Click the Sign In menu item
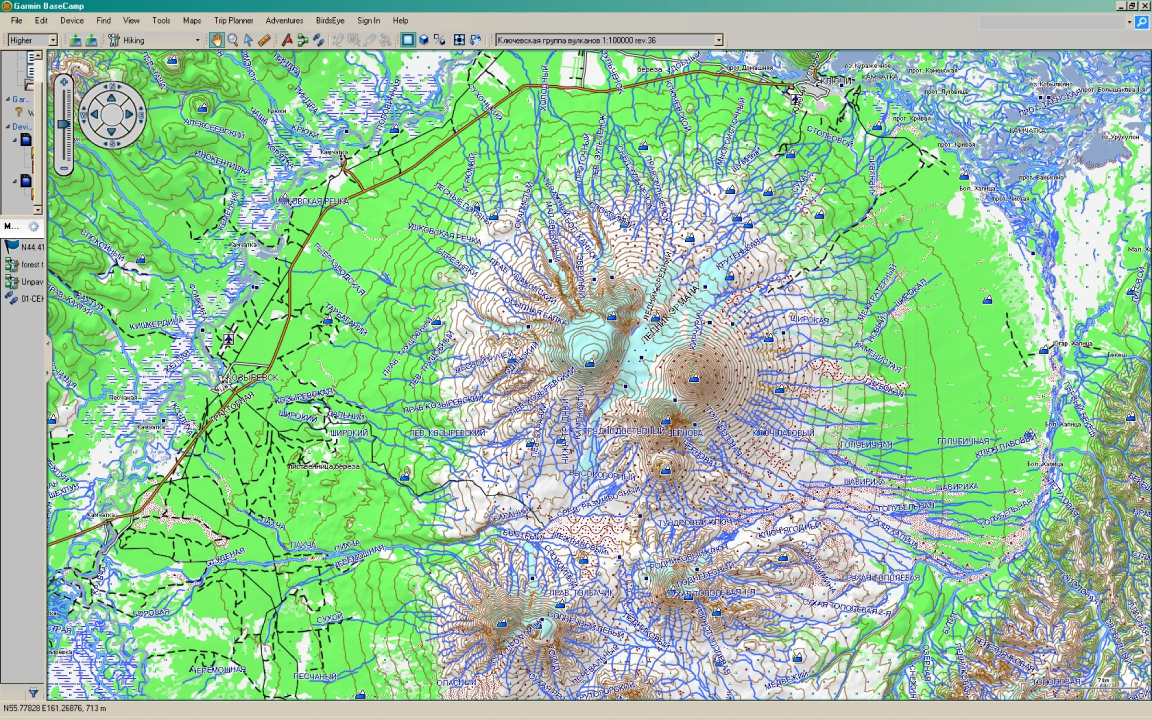Viewport: 1152px width, 720px height. tap(368, 21)
